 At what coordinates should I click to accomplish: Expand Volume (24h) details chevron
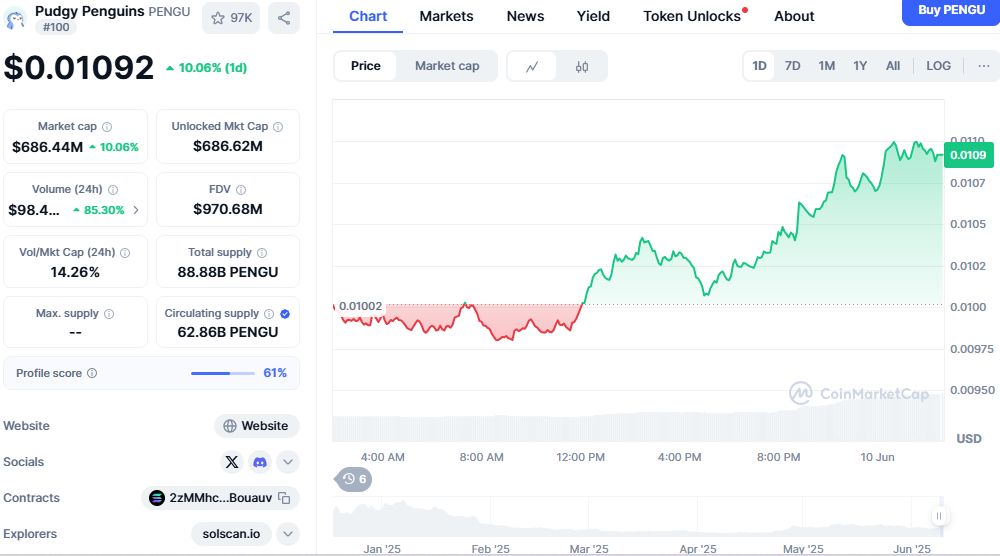pos(136,210)
